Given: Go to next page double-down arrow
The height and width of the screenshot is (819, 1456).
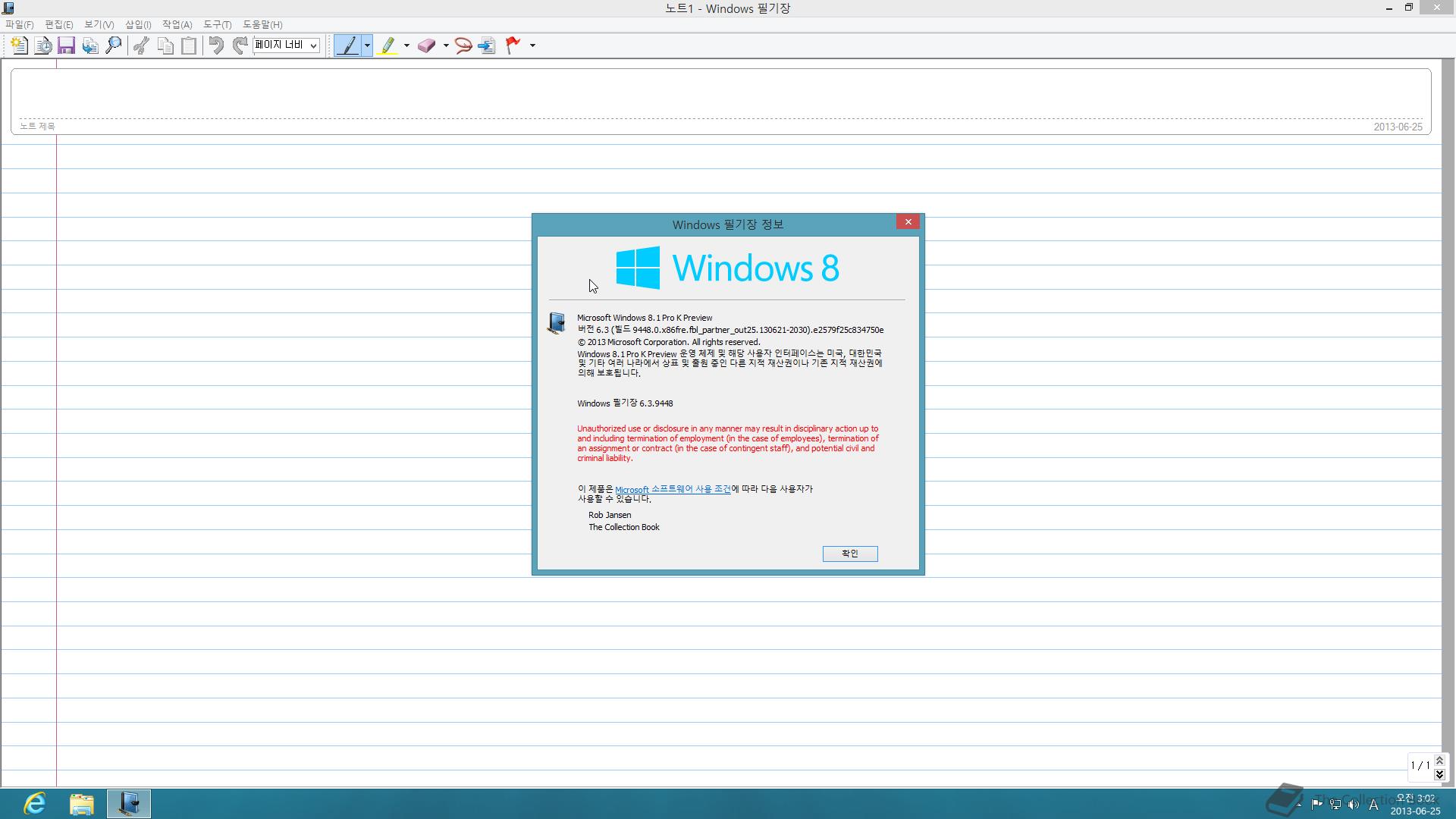Looking at the screenshot, I should click(x=1439, y=774).
